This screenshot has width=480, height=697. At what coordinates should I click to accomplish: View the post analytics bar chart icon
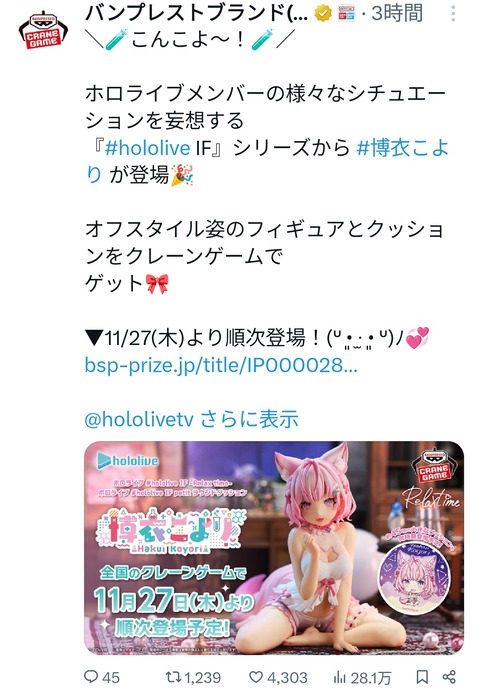point(340,677)
